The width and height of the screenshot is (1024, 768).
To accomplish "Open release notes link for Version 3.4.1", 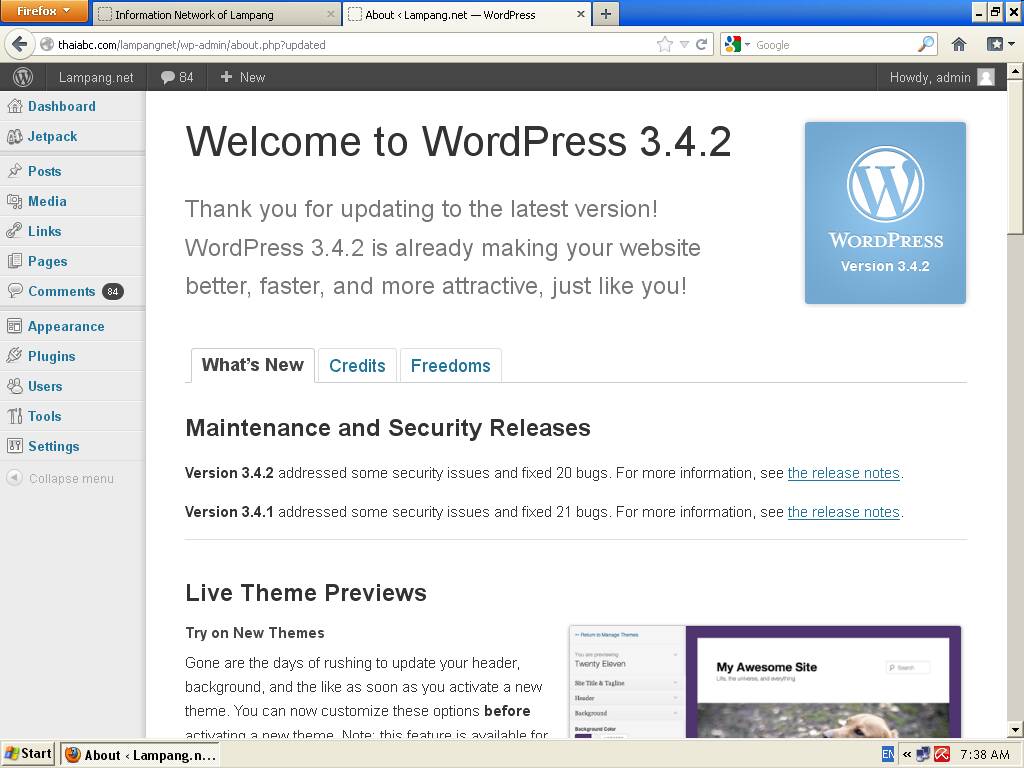I will (x=844, y=512).
